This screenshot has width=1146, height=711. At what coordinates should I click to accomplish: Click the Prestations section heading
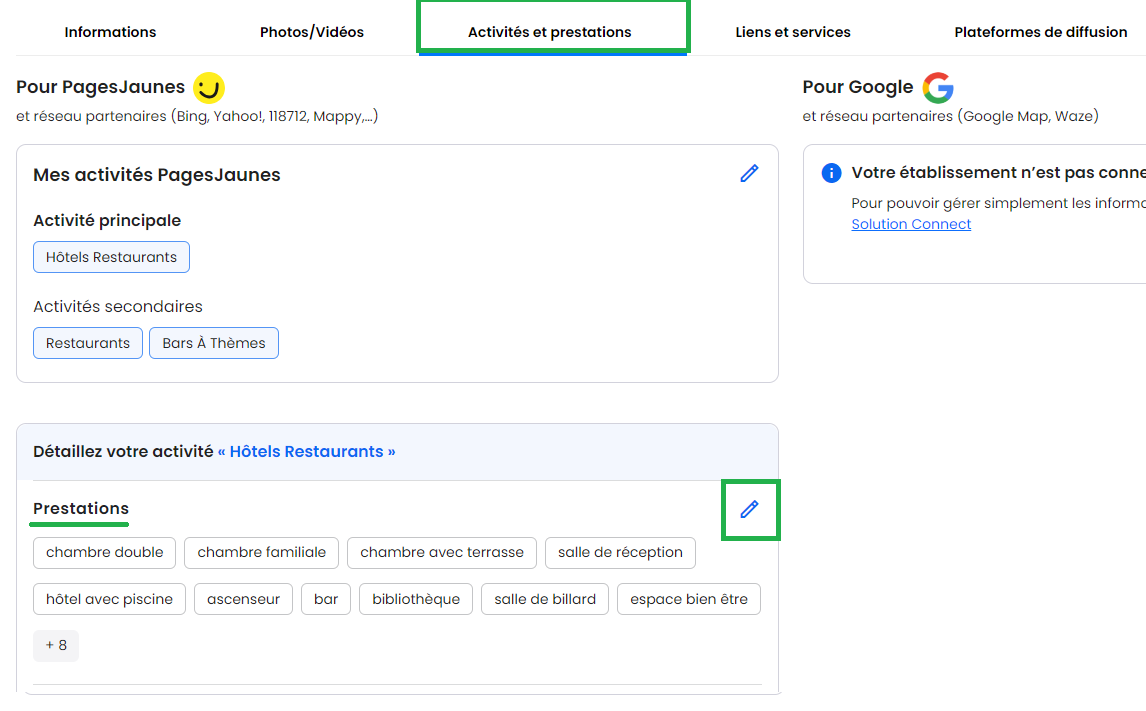pyautogui.click(x=81, y=509)
